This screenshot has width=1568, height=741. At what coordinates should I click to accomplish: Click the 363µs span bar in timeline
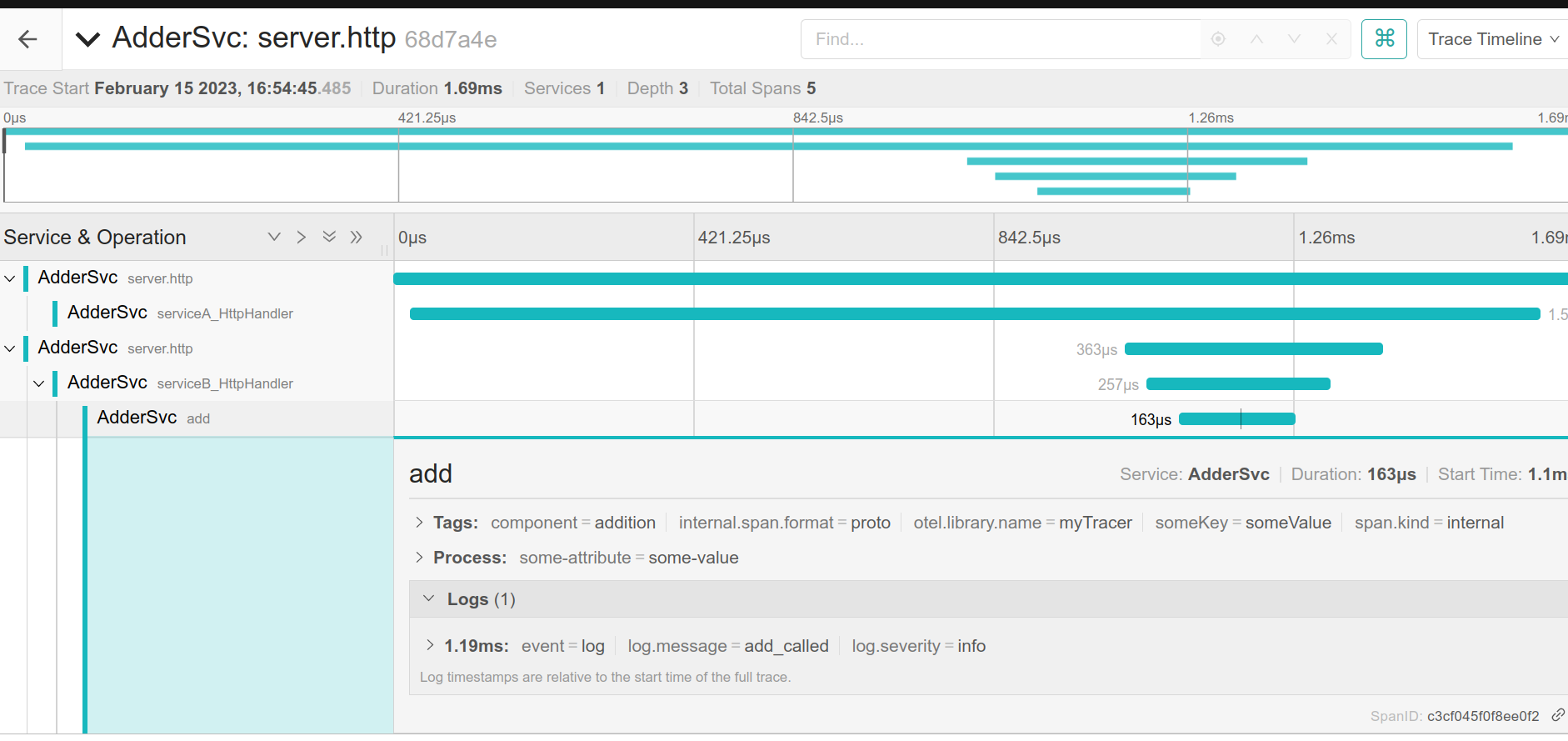pos(1253,349)
